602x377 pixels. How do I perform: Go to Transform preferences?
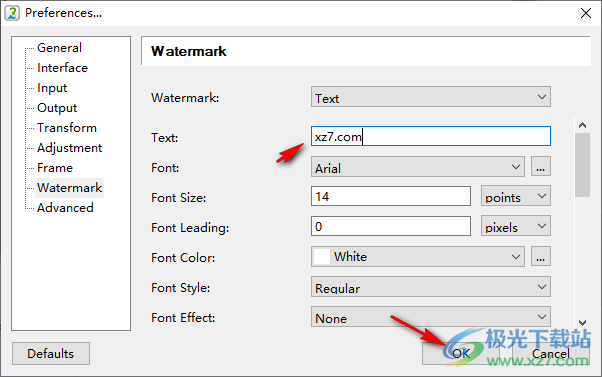point(67,127)
